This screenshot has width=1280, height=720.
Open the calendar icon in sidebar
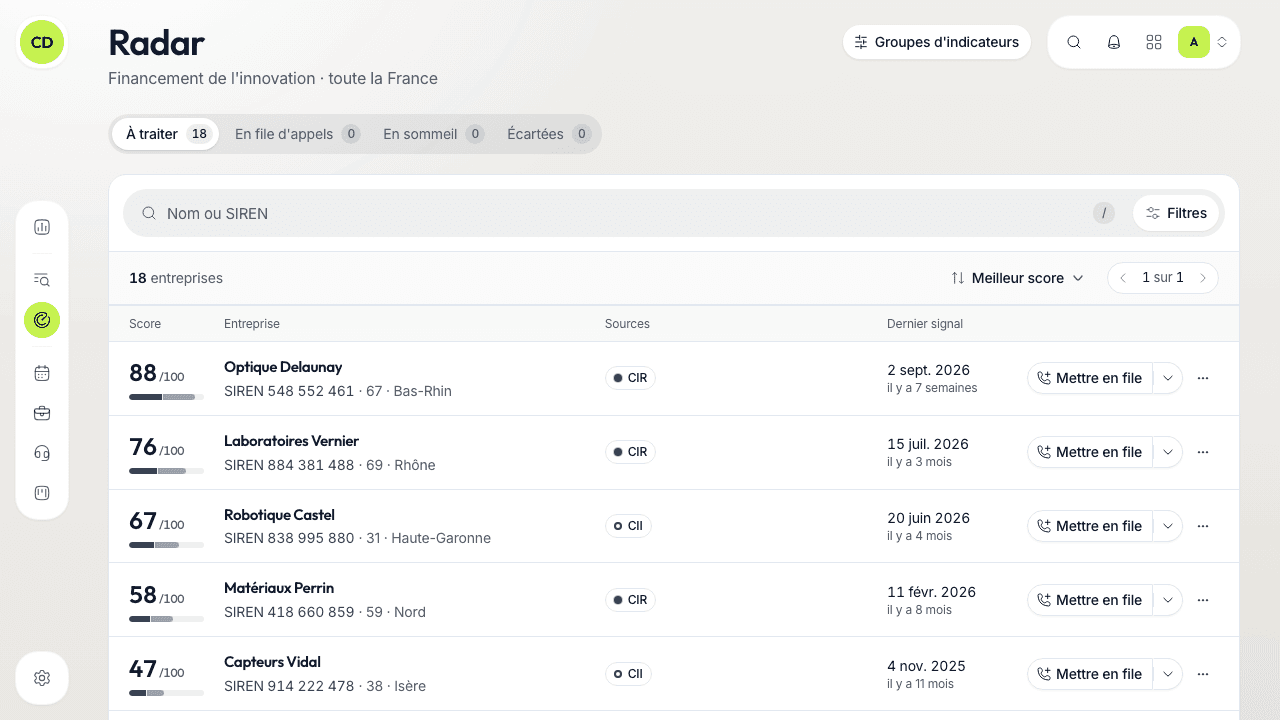point(42,373)
